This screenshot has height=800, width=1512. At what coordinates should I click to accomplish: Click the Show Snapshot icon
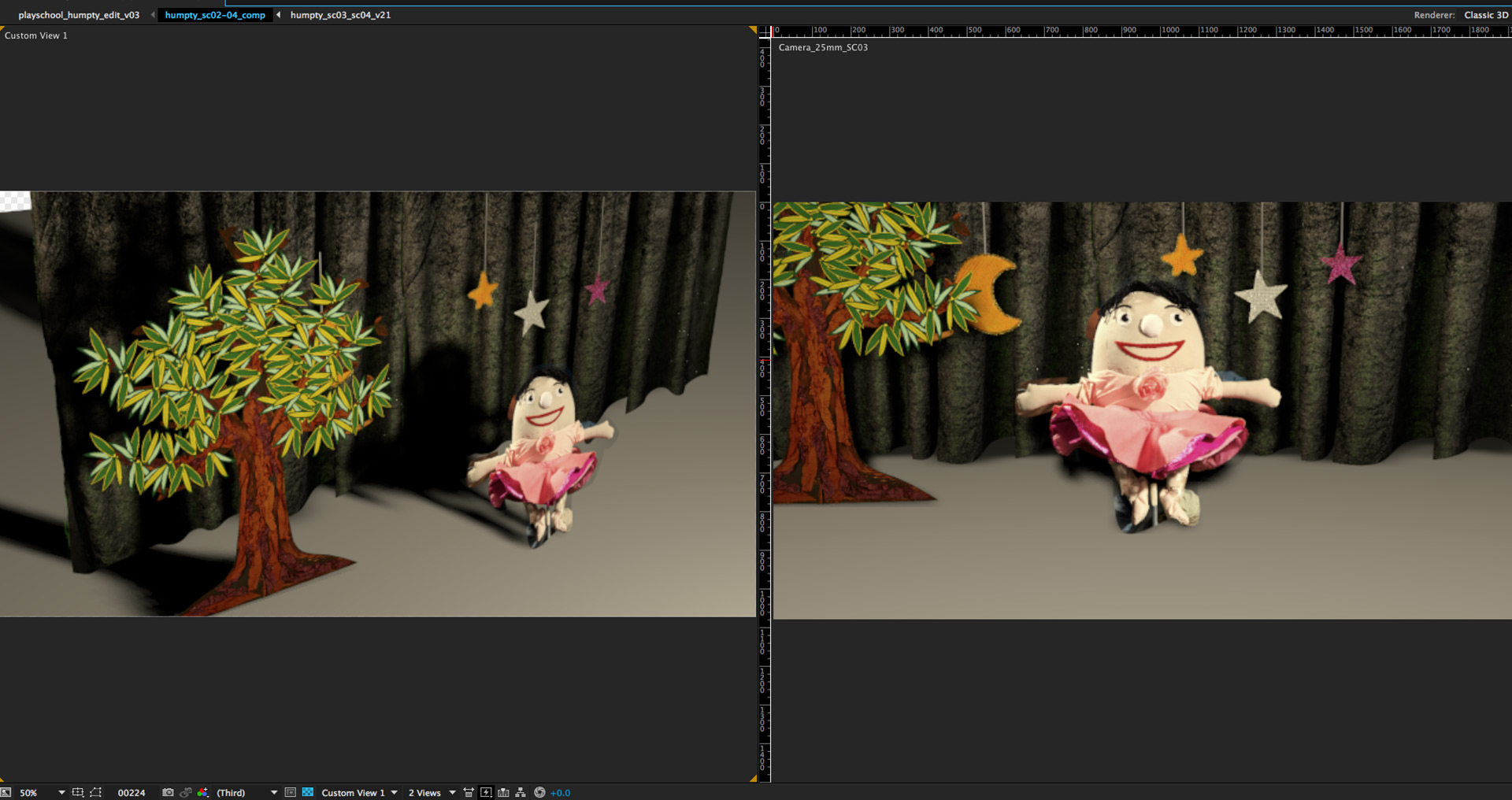click(185, 792)
